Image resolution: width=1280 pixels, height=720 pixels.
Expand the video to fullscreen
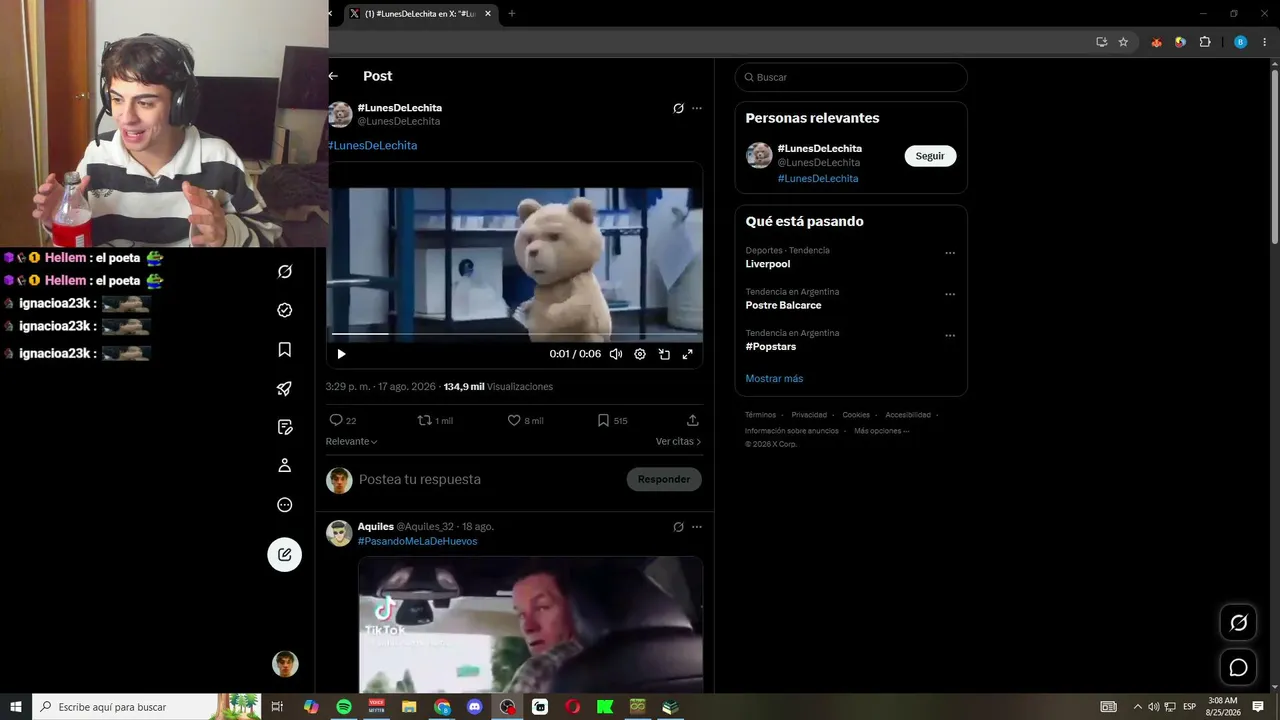(x=688, y=354)
